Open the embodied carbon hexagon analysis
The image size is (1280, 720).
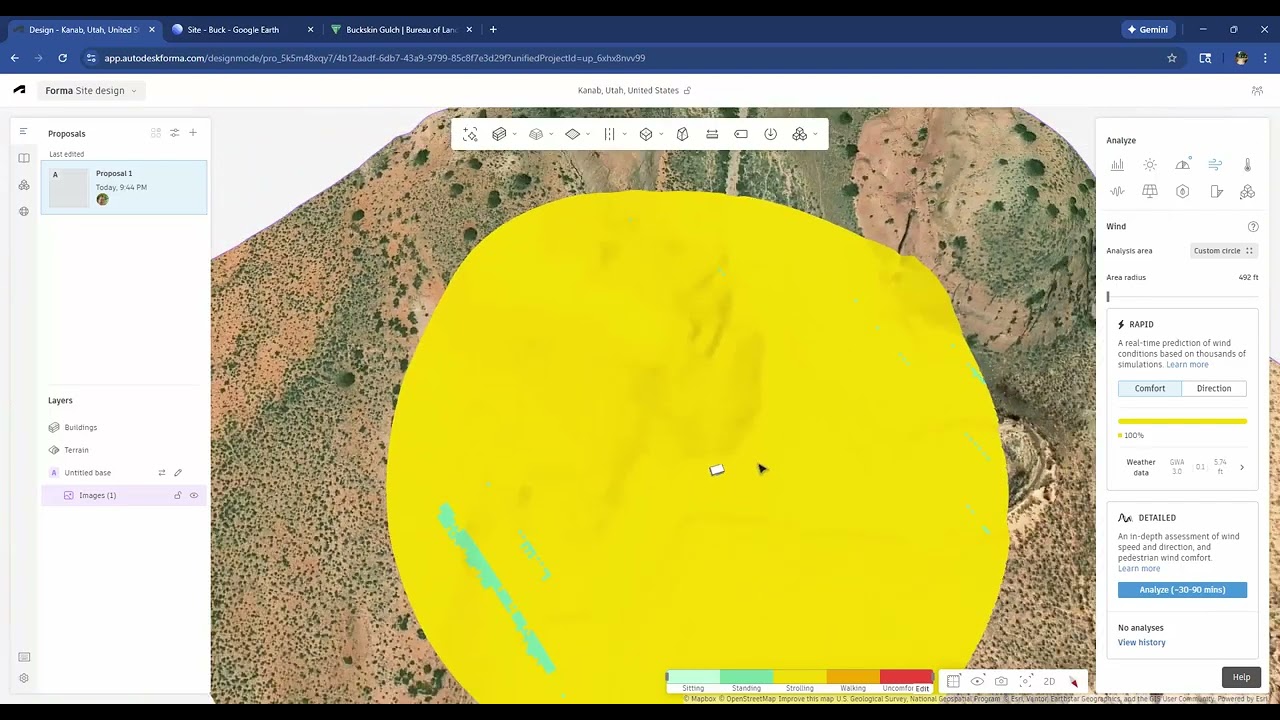pyautogui.click(x=1183, y=191)
